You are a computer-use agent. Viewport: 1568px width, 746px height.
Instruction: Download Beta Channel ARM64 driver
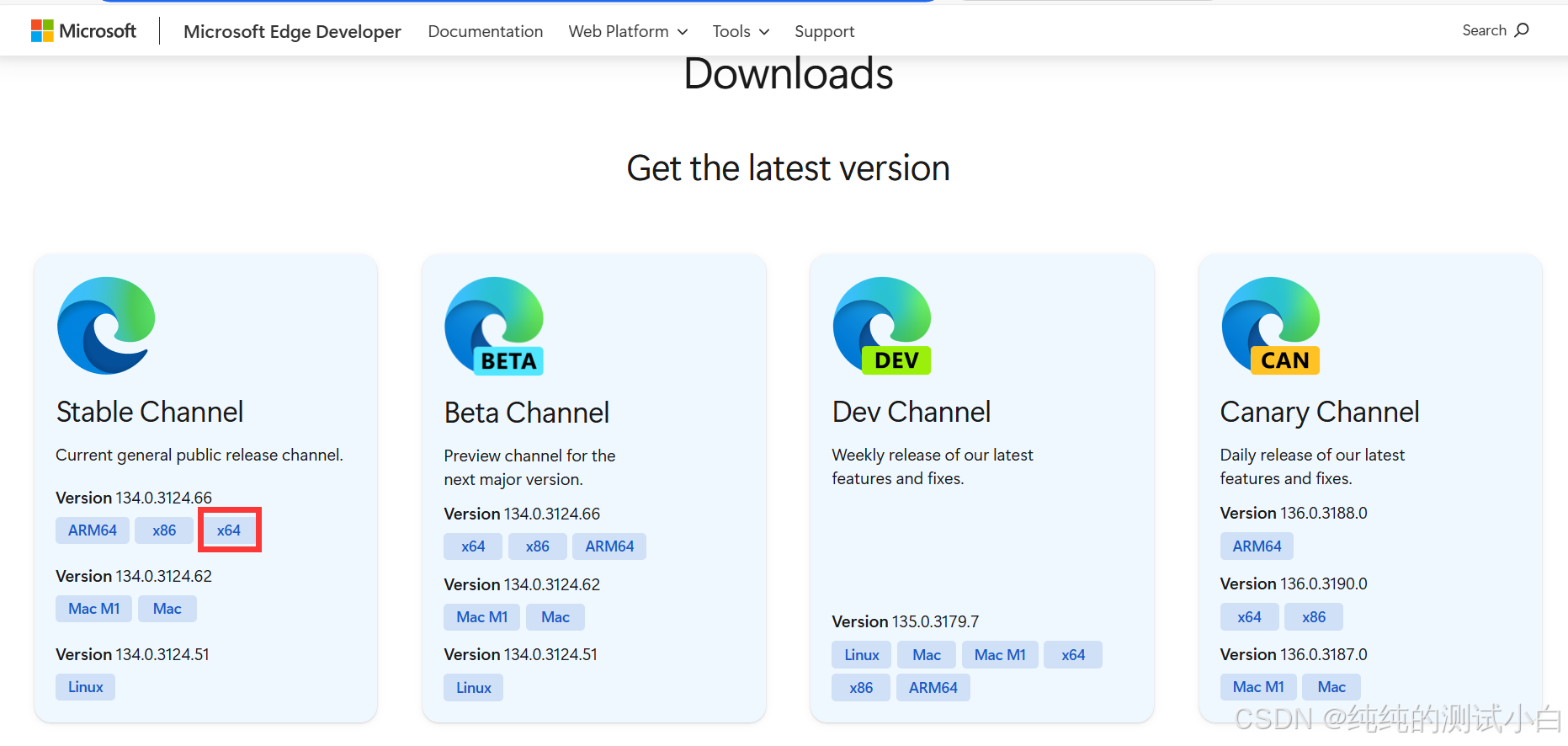(609, 546)
